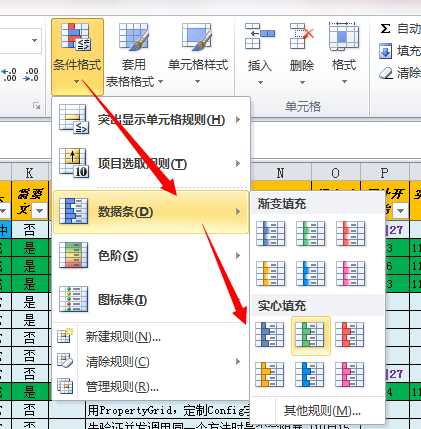Image resolution: width=421 pixels, height=429 pixels.
Task: Click the 插入 insert cells icon
Action: 260,36
